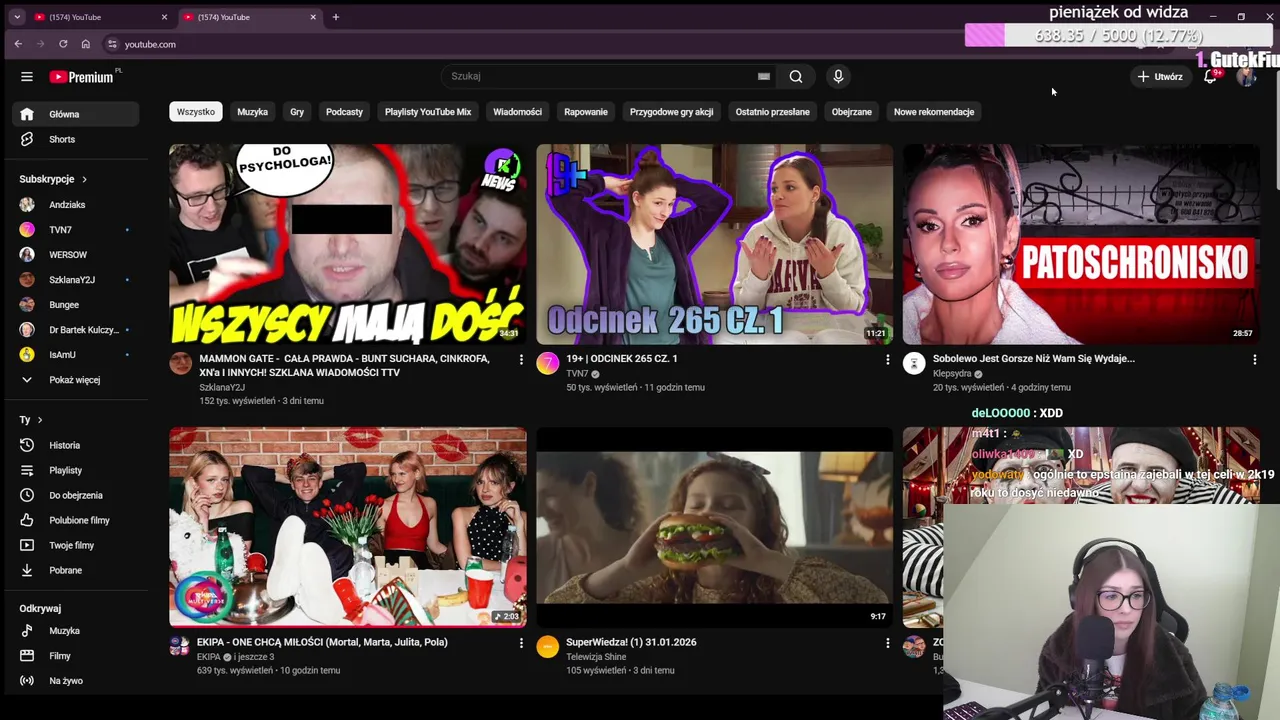Select Playlisty YouTube Mix chip
Image resolution: width=1280 pixels, height=720 pixels.
click(x=428, y=112)
